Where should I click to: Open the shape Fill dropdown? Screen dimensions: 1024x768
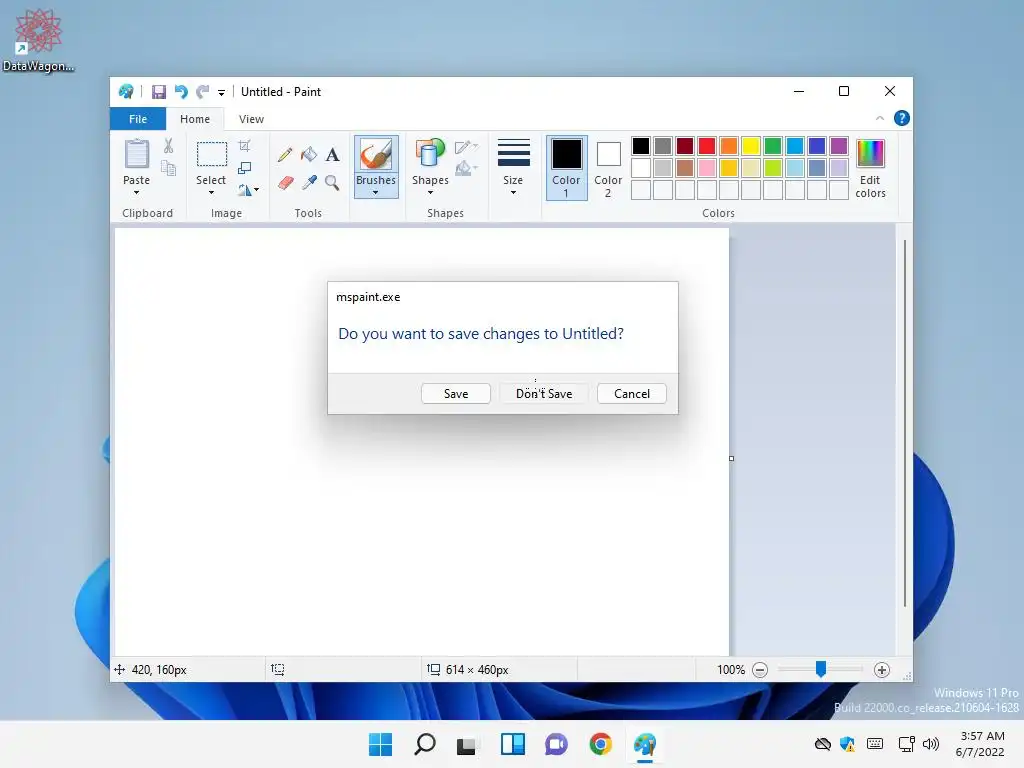click(x=466, y=169)
